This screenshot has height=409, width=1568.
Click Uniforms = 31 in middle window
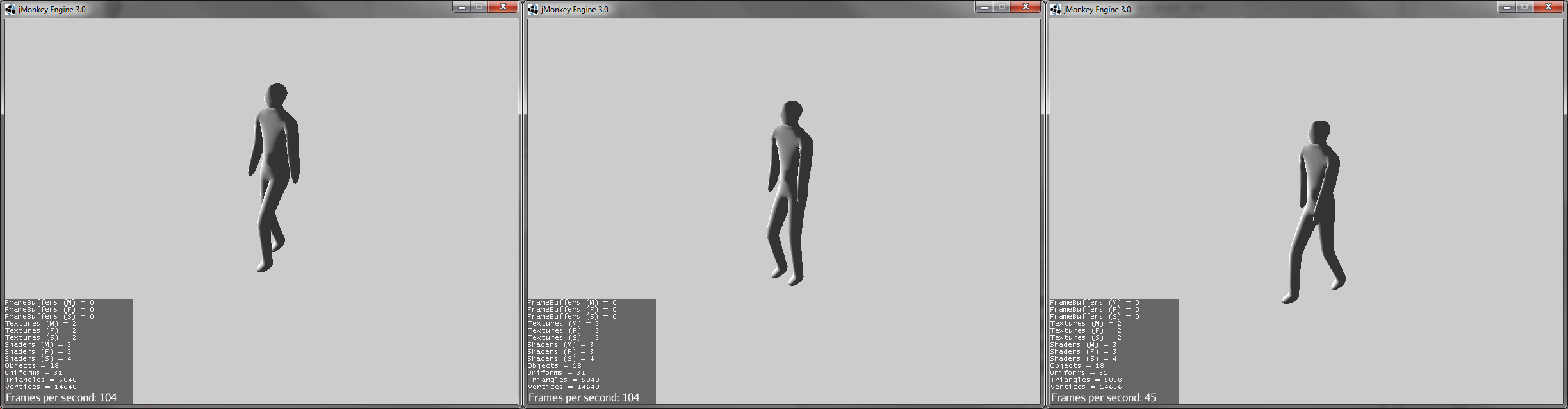pyautogui.click(x=556, y=373)
